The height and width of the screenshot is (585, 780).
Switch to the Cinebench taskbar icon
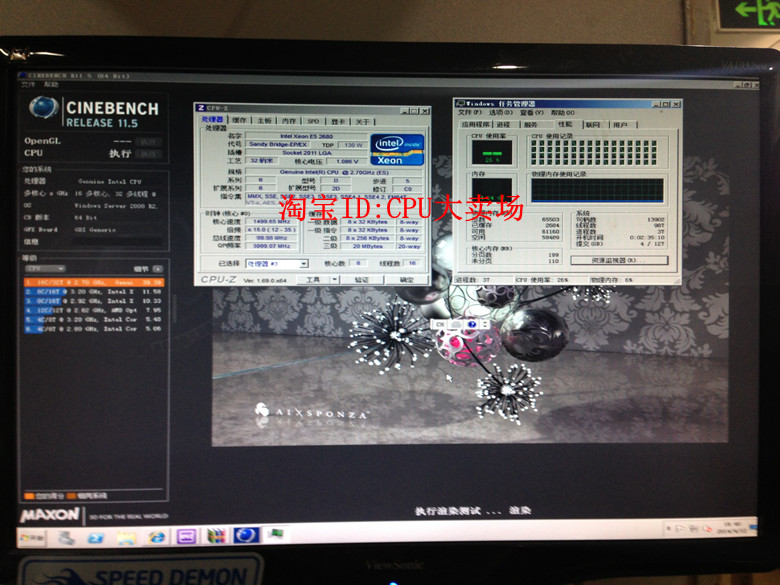click(x=246, y=535)
